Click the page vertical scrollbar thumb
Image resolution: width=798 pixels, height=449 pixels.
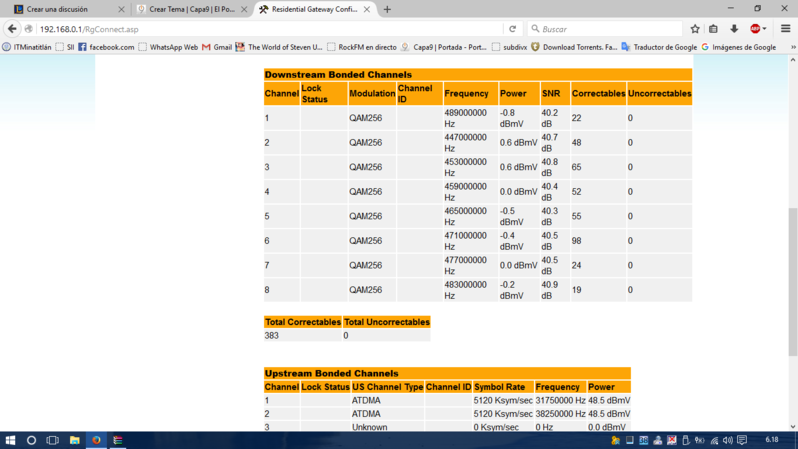[x=793, y=280]
